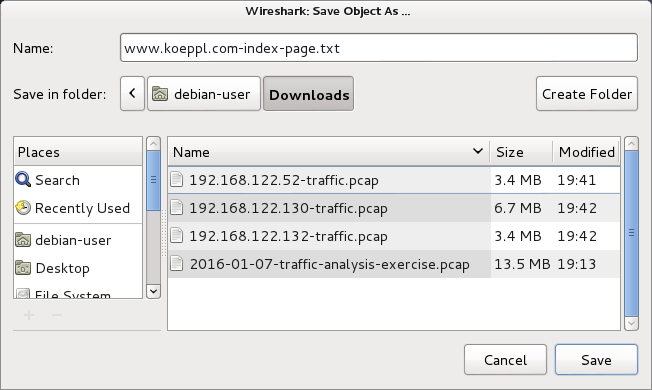Click the Save button
The height and width of the screenshot is (390, 652).
[596, 360]
